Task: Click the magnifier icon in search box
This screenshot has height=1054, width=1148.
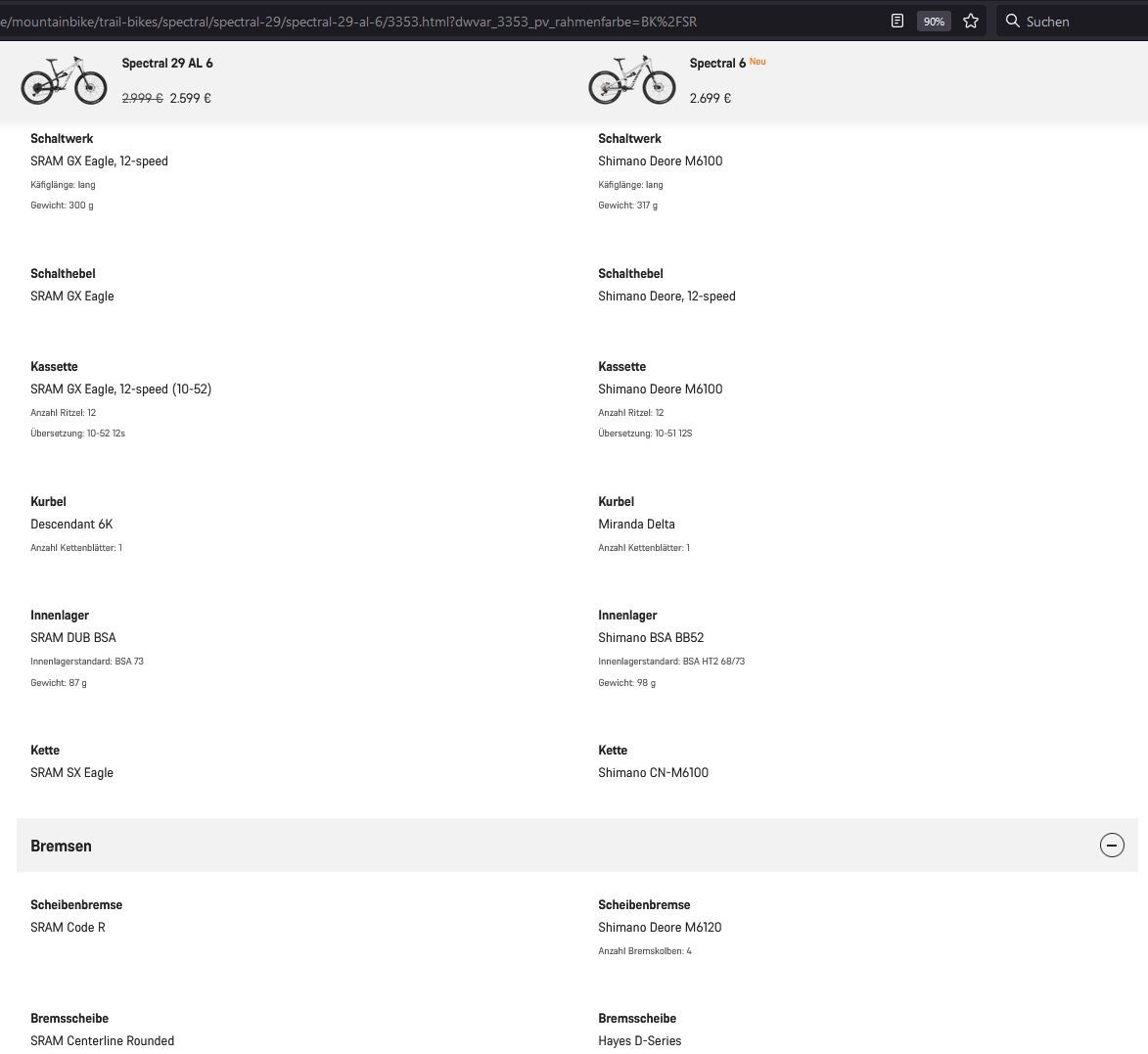Action: tap(1013, 21)
